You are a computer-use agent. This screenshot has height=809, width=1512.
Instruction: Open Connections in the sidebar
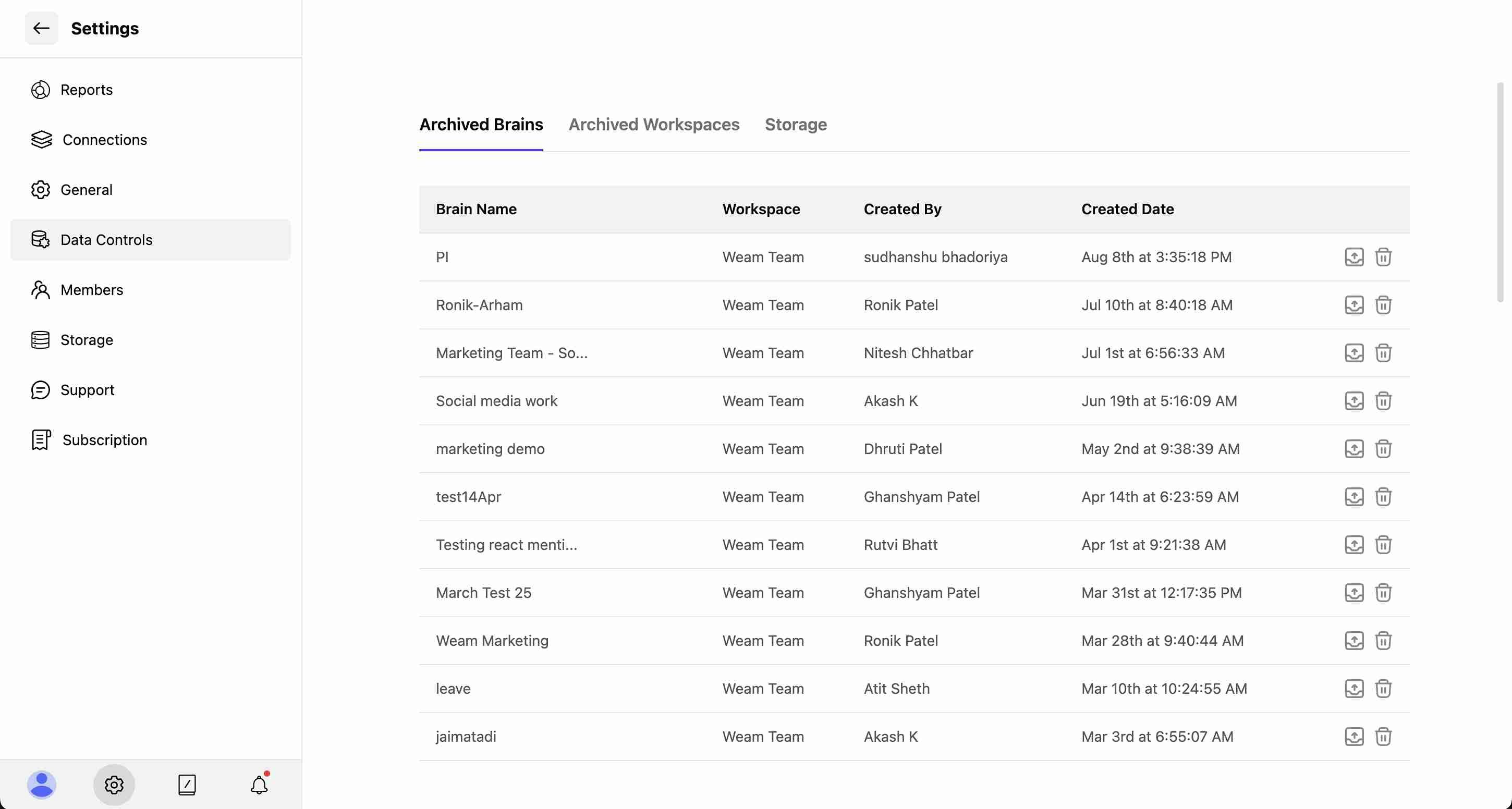pyautogui.click(x=150, y=140)
